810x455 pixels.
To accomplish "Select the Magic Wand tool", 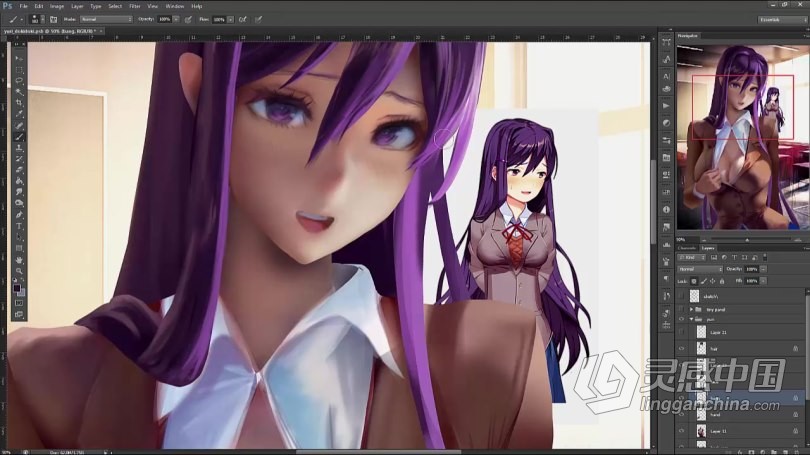I will (x=19, y=91).
